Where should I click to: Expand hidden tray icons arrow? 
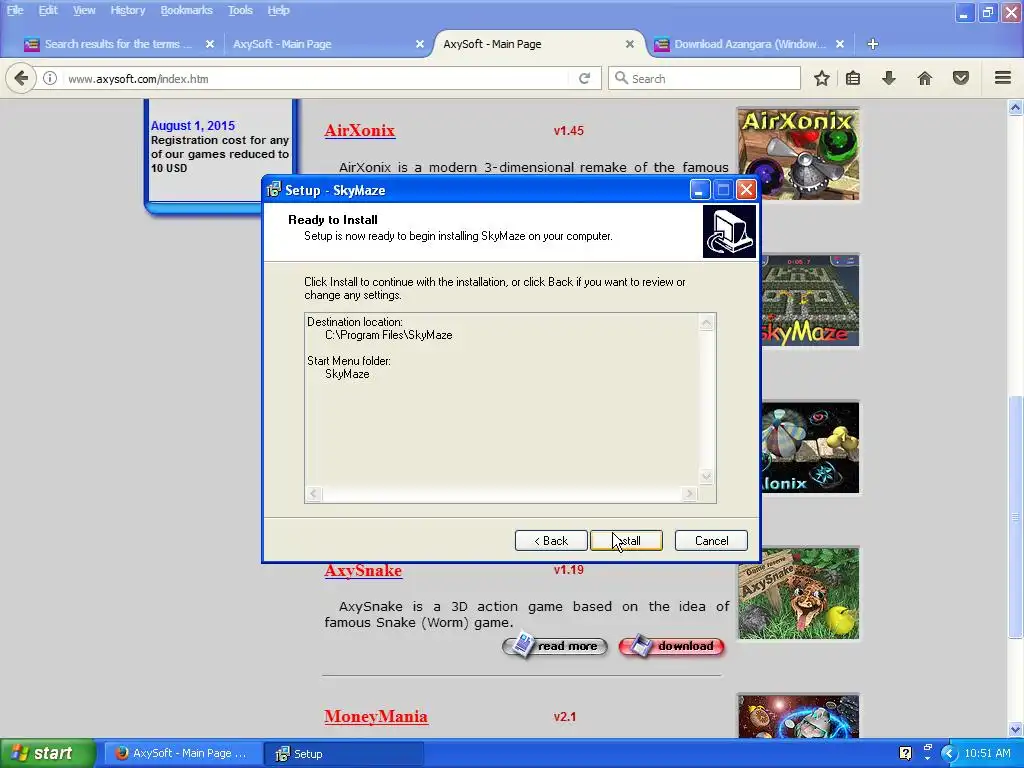tap(949, 753)
